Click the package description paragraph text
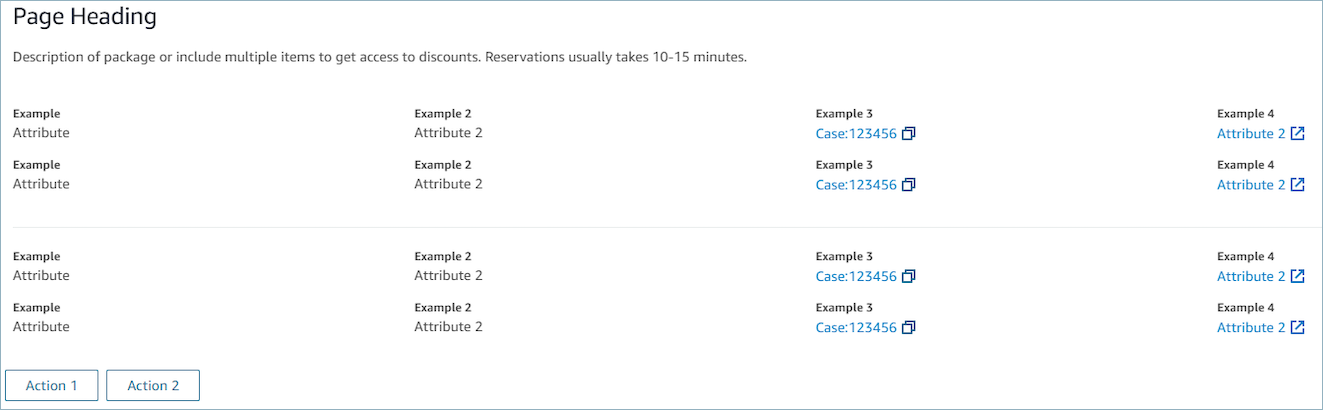Screen dimensions: 1323x410 (380, 57)
